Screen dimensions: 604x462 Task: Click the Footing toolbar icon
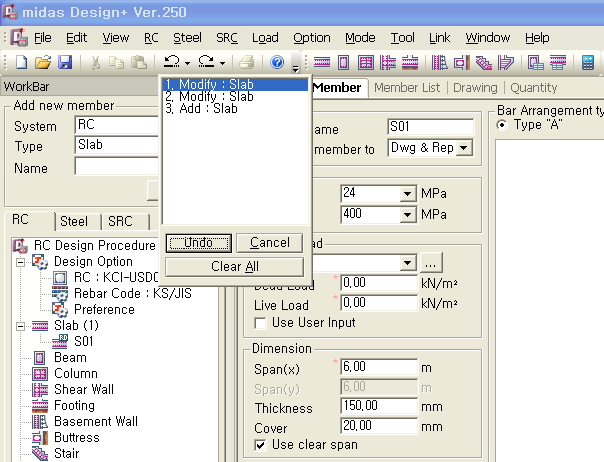(410, 62)
